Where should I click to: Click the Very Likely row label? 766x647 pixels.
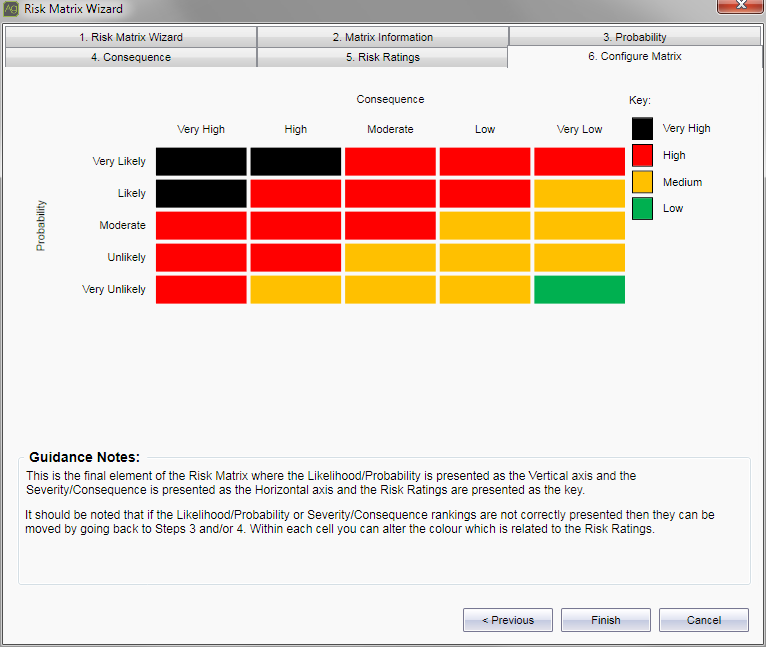point(119,161)
